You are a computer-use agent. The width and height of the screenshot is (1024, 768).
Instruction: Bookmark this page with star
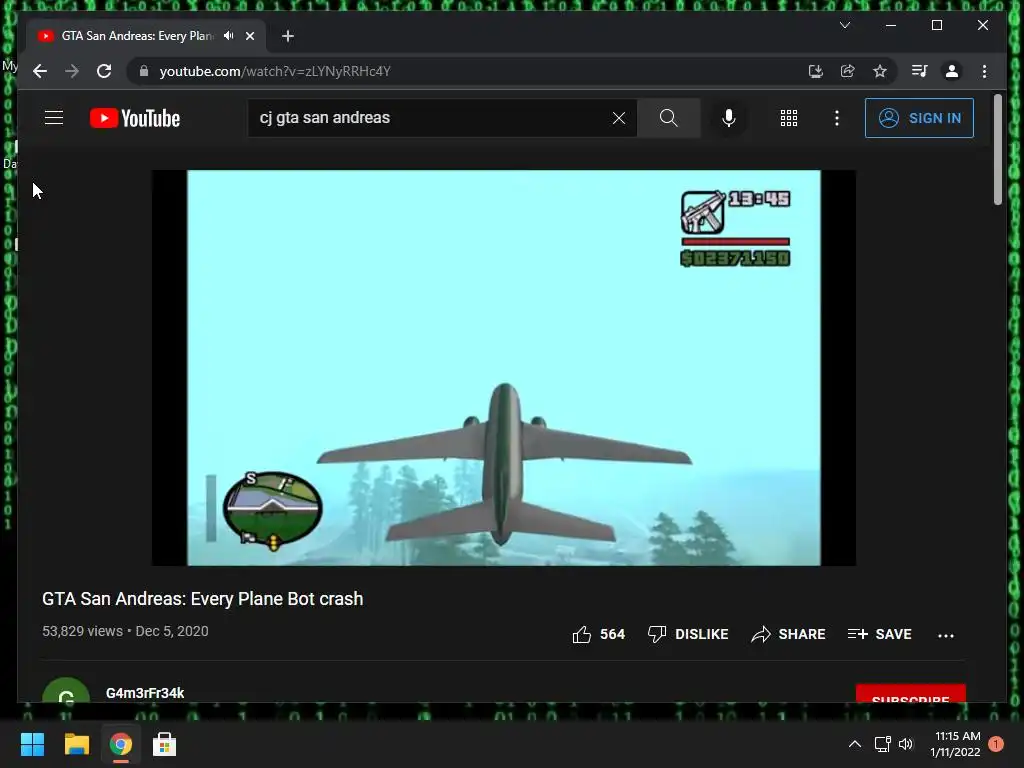(880, 71)
